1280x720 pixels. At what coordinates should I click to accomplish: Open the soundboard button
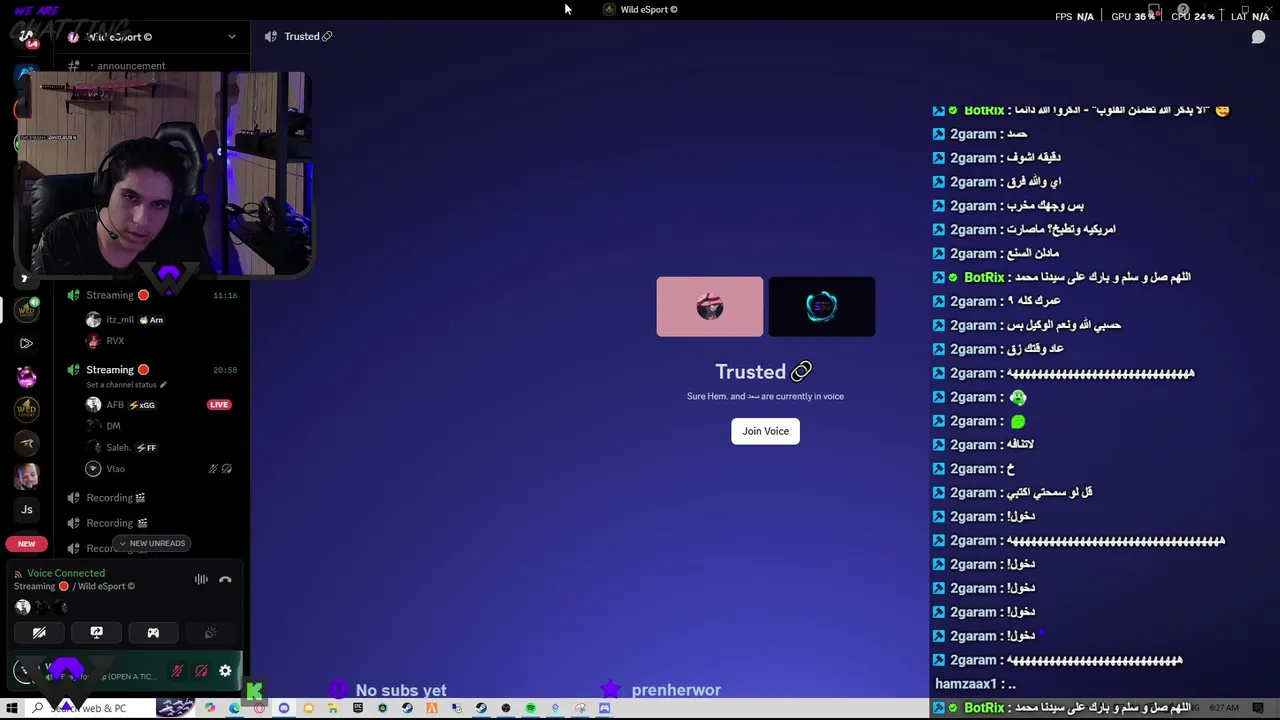click(210, 633)
